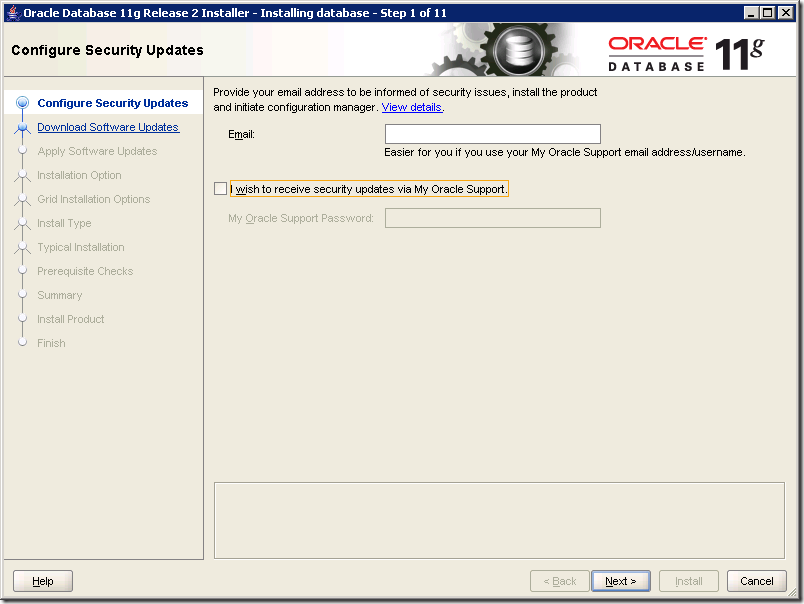Click the Email label text
The image size is (804, 604).
click(x=242, y=134)
